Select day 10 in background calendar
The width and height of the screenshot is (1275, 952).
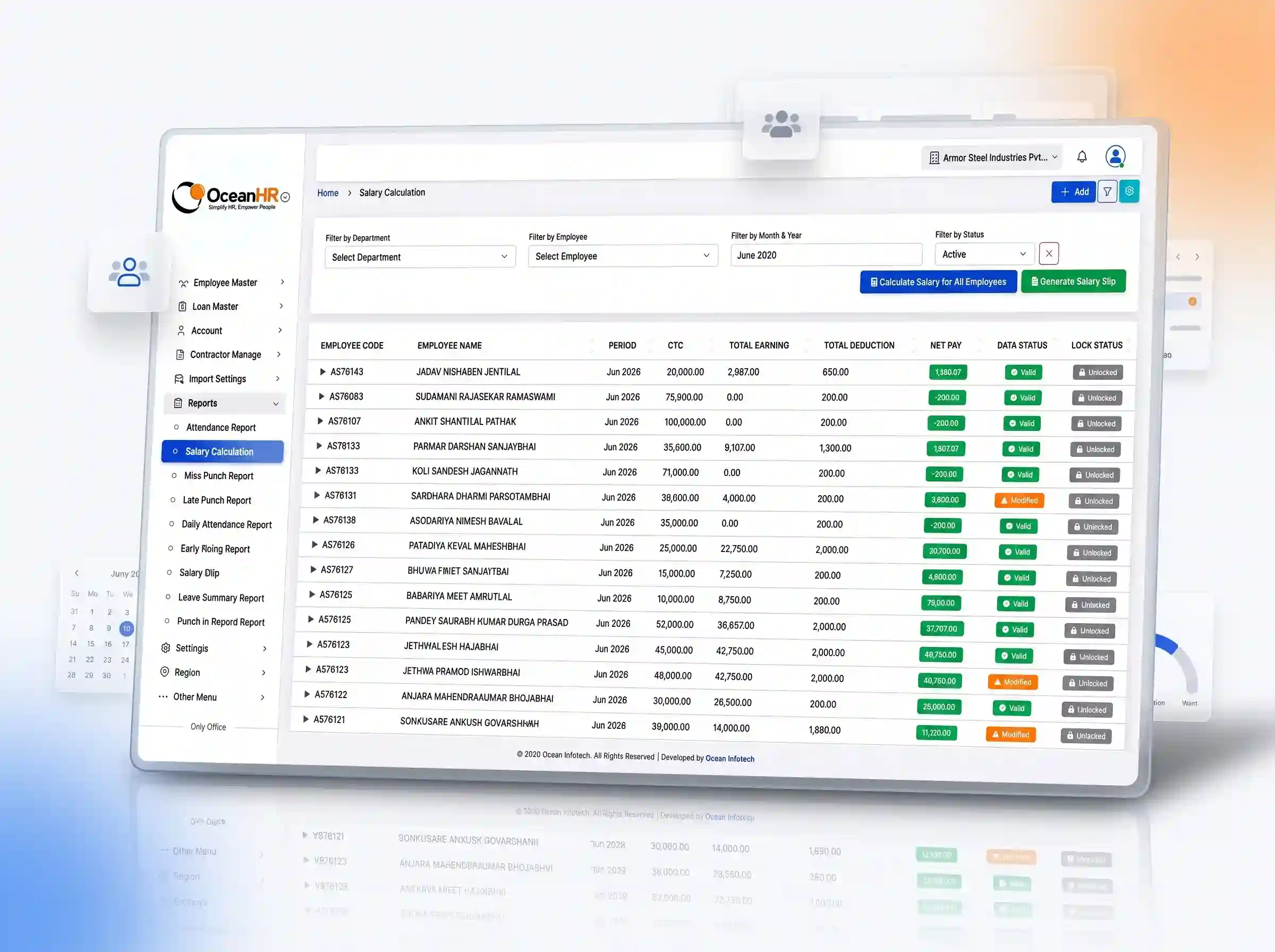(126, 628)
